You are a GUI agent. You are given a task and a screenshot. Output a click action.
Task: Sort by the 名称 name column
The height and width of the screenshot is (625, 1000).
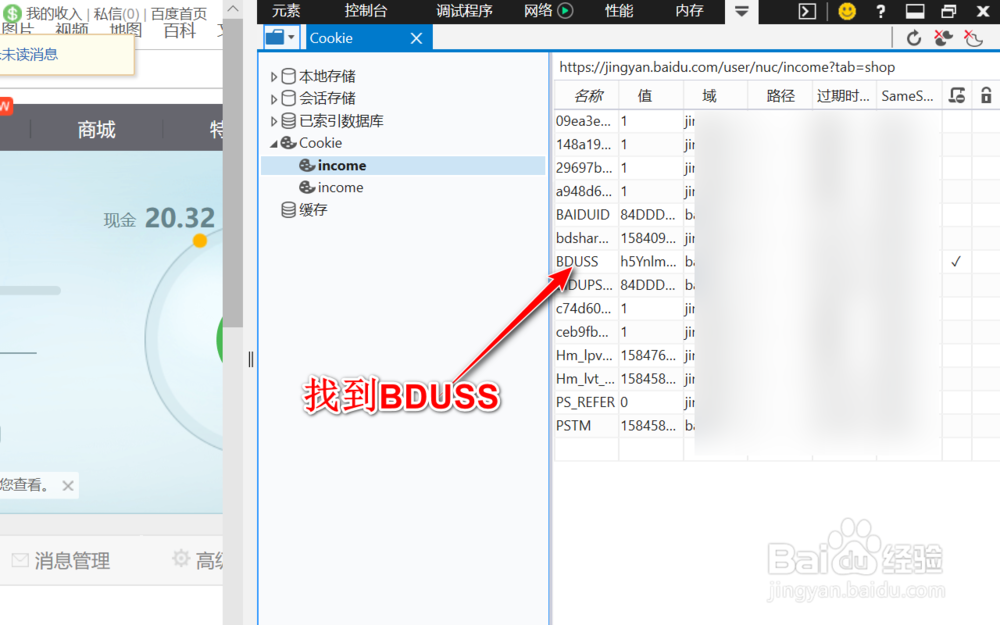pos(587,96)
